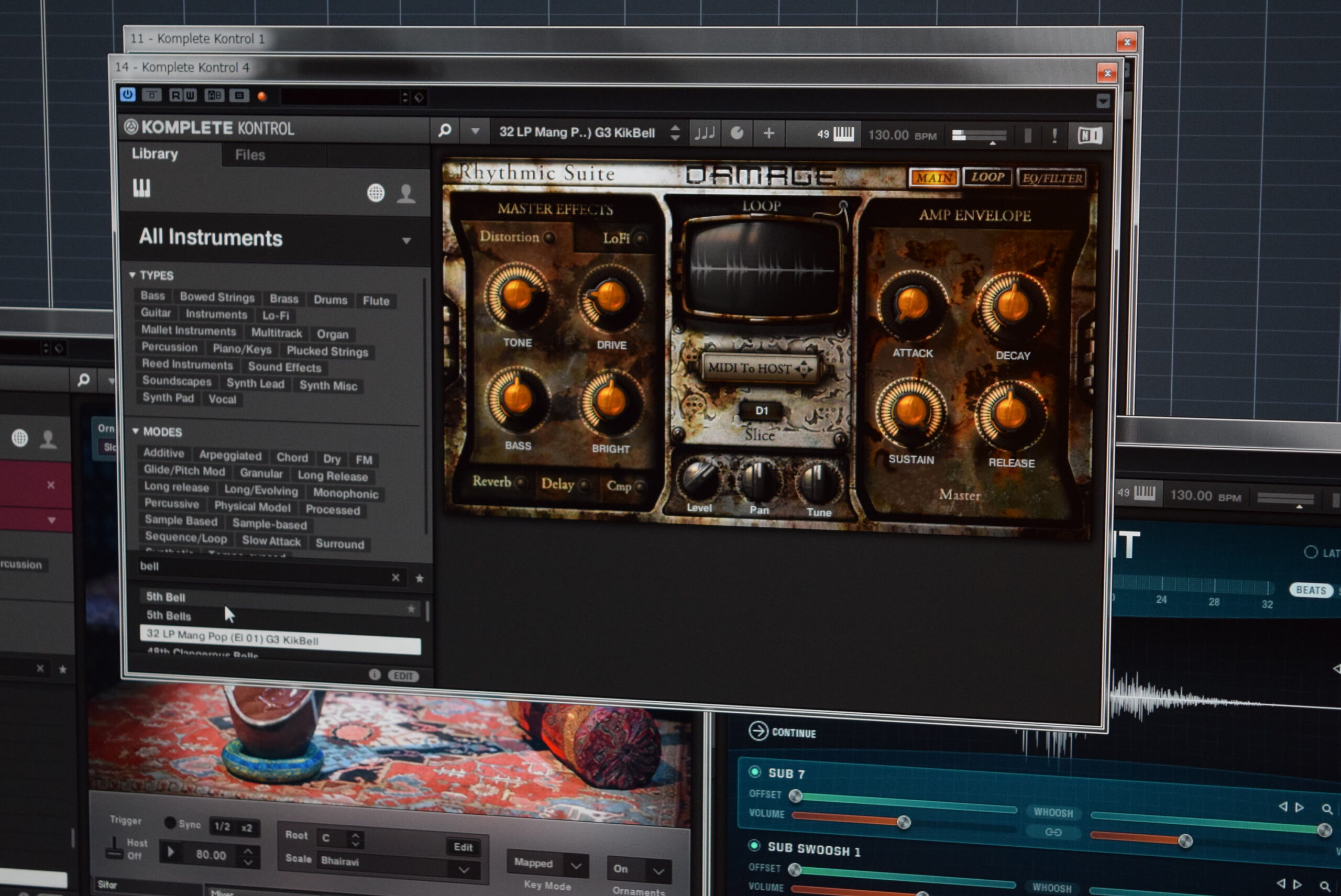
Task: Select user content person icon
Action: click(406, 193)
